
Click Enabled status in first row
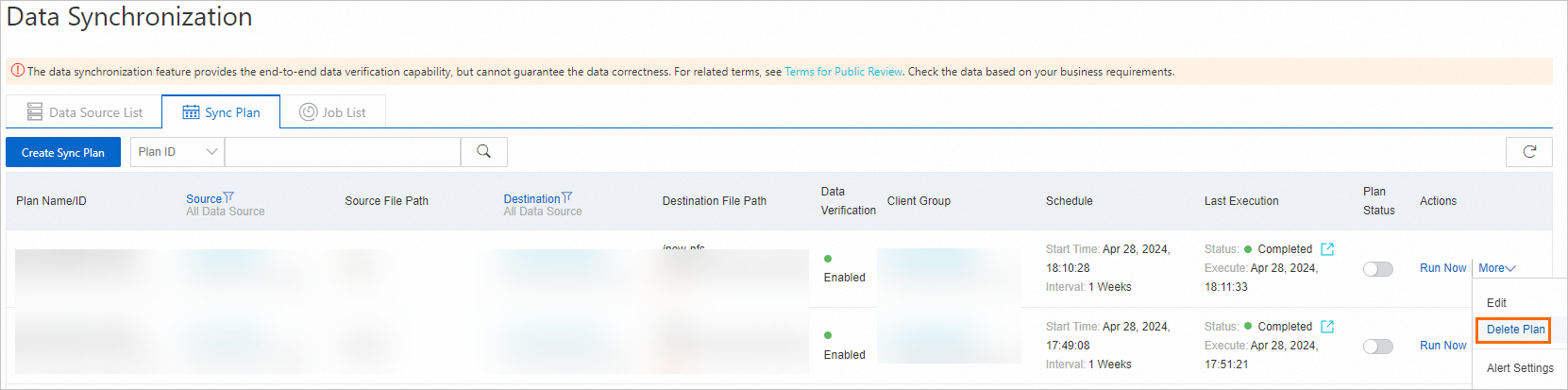click(x=844, y=278)
